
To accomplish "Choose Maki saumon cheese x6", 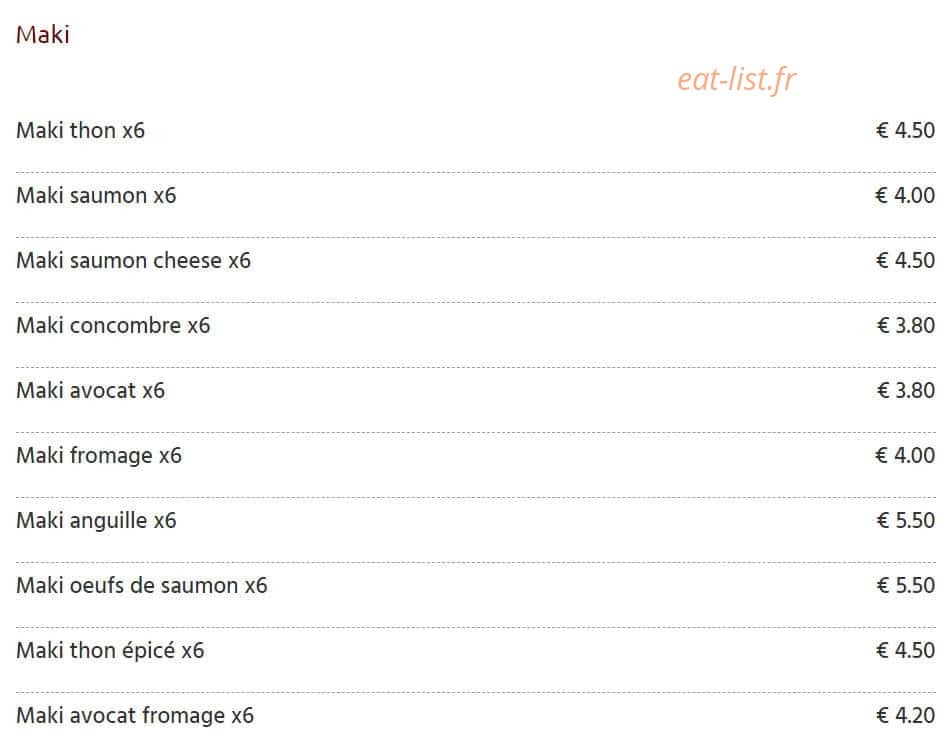I will [x=133, y=260].
